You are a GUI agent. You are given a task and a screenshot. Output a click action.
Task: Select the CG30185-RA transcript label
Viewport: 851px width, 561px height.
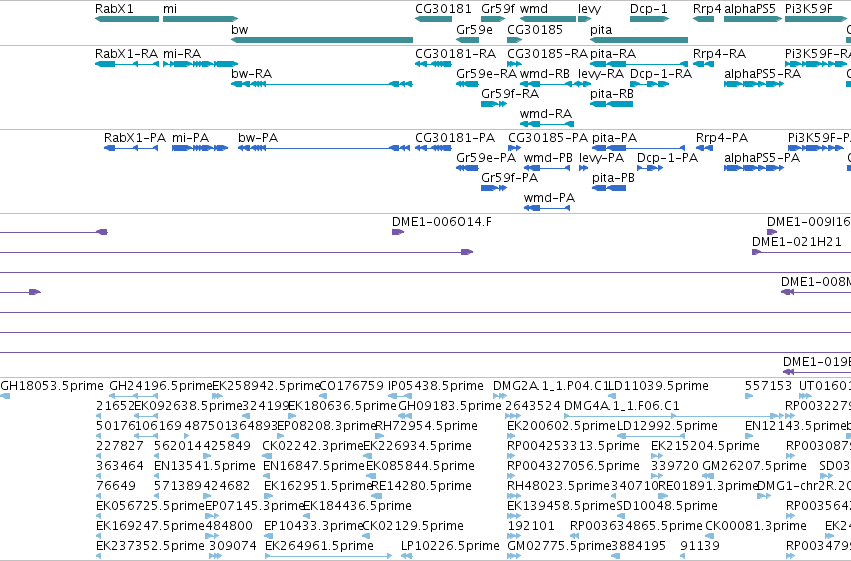pos(547,54)
